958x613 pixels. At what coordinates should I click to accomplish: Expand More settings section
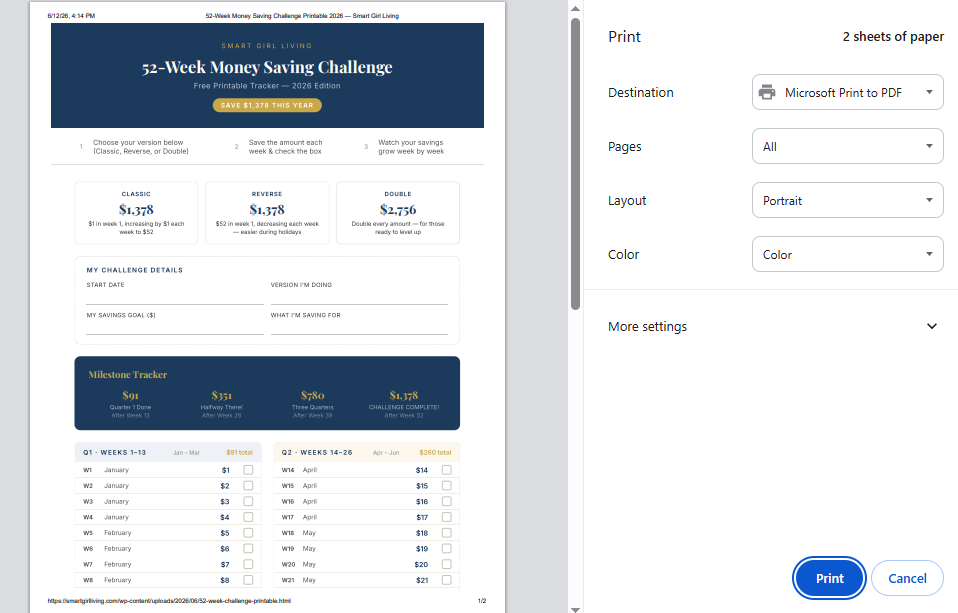coord(772,326)
